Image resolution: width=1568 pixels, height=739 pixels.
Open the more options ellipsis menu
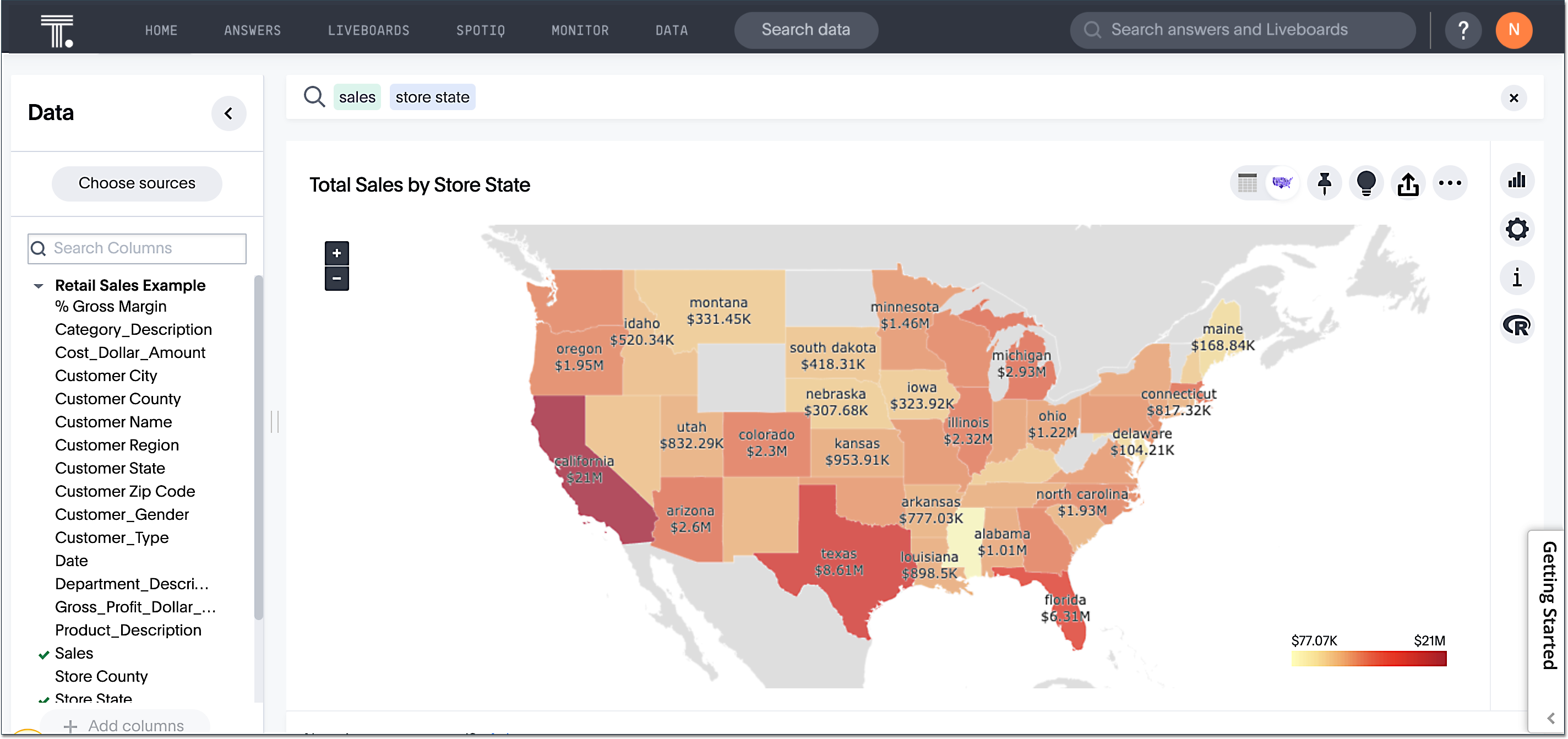point(1451,183)
